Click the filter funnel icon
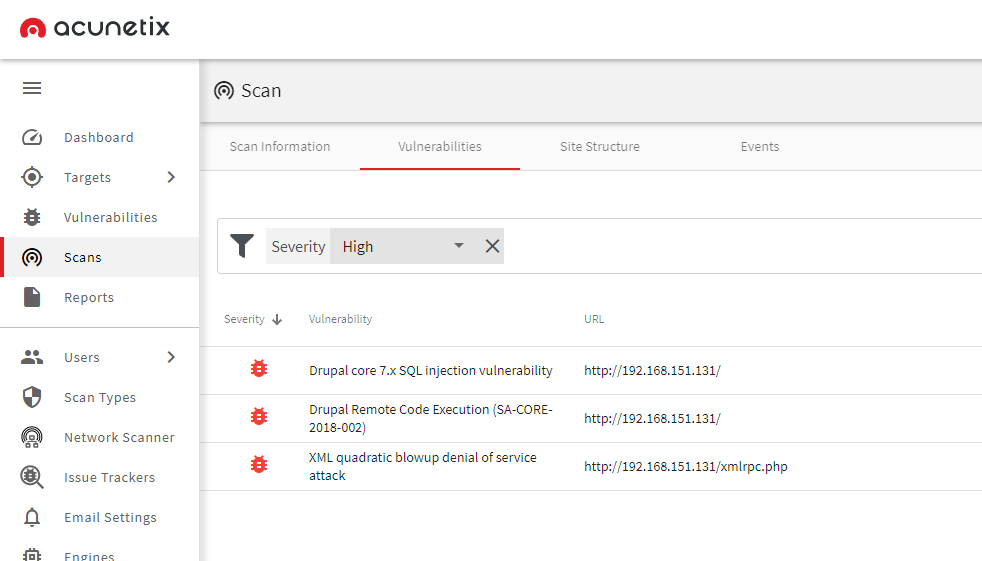Image resolution: width=982 pixels, height=561 pixels. (242, 246)
